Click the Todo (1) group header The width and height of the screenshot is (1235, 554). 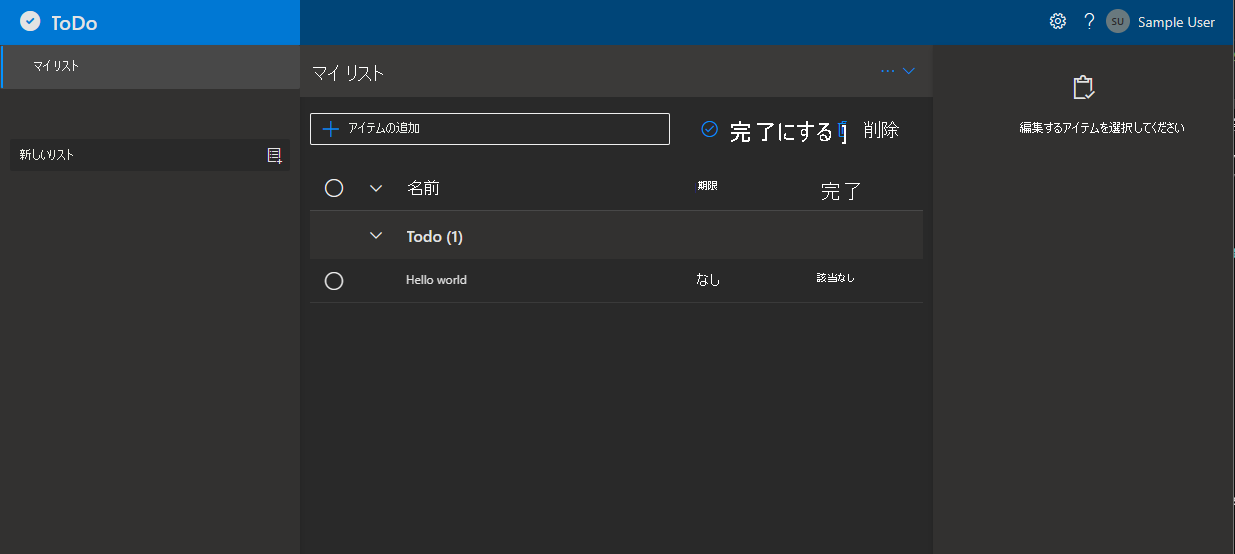click(616, 237)
